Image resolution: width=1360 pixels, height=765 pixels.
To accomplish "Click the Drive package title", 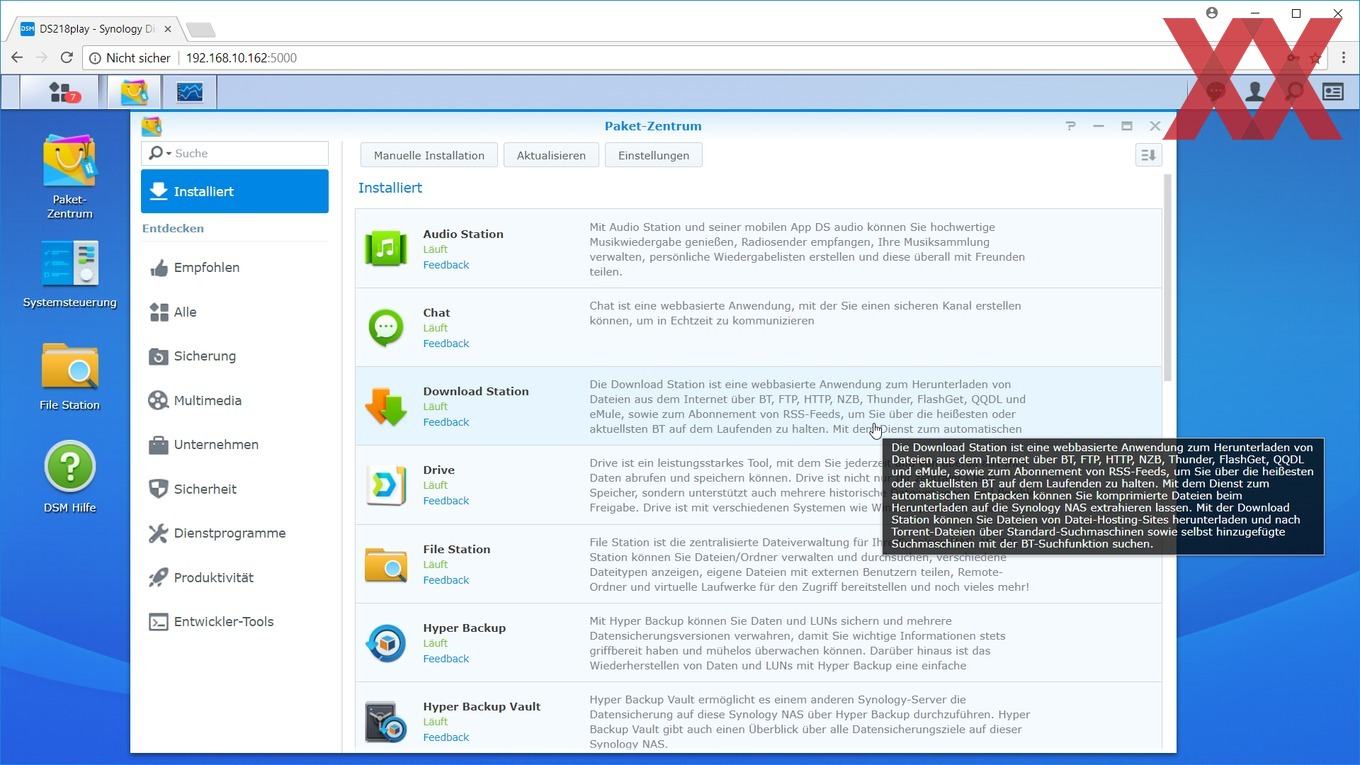I will point(439,470).
